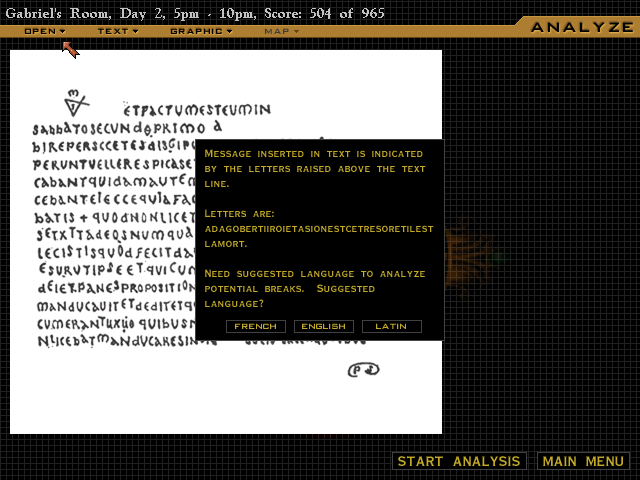Click the ETFACTUMESTEUMIN line on the parchment
640x480 pixels.
click(197, 110)
